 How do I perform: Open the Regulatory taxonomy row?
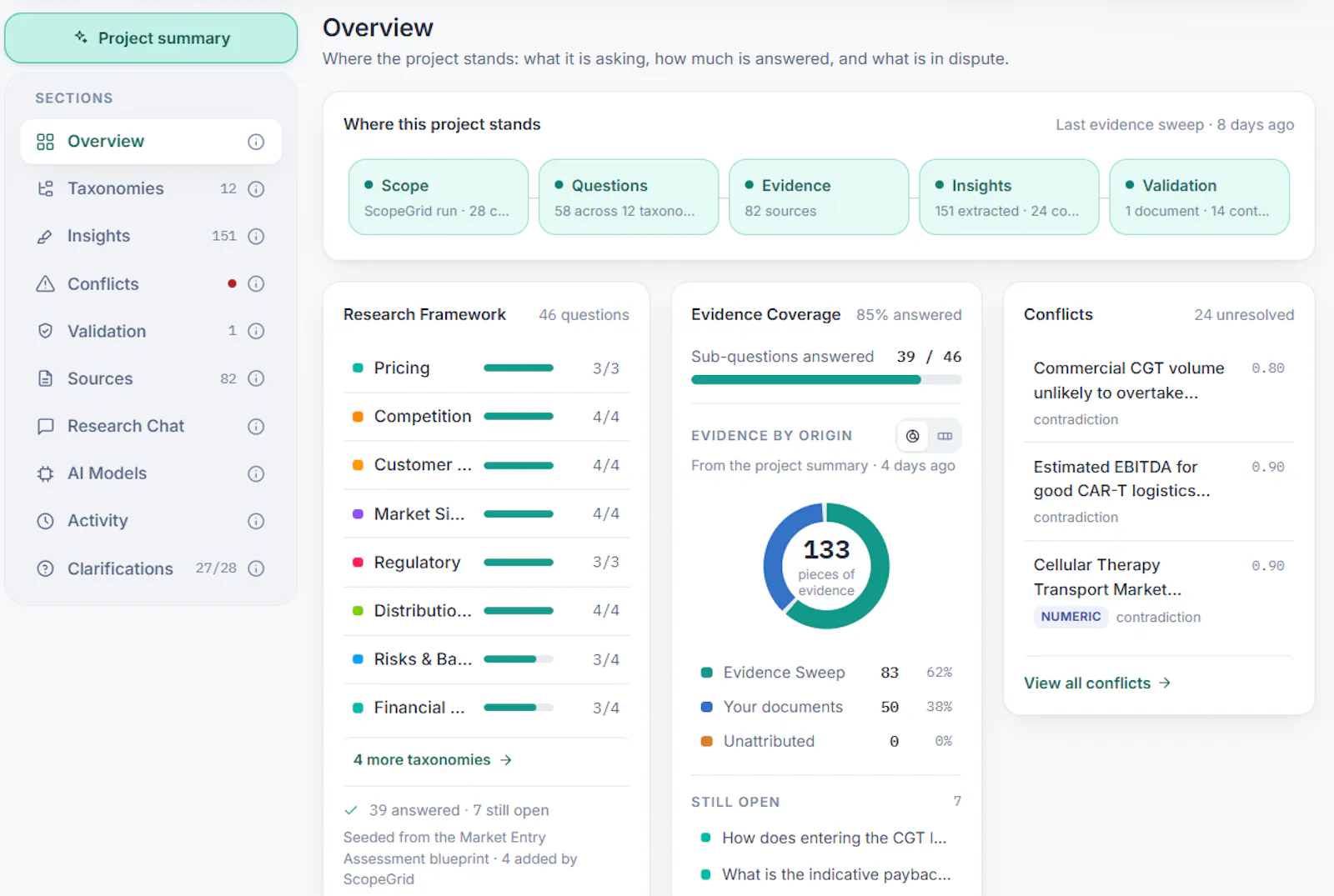486,563
